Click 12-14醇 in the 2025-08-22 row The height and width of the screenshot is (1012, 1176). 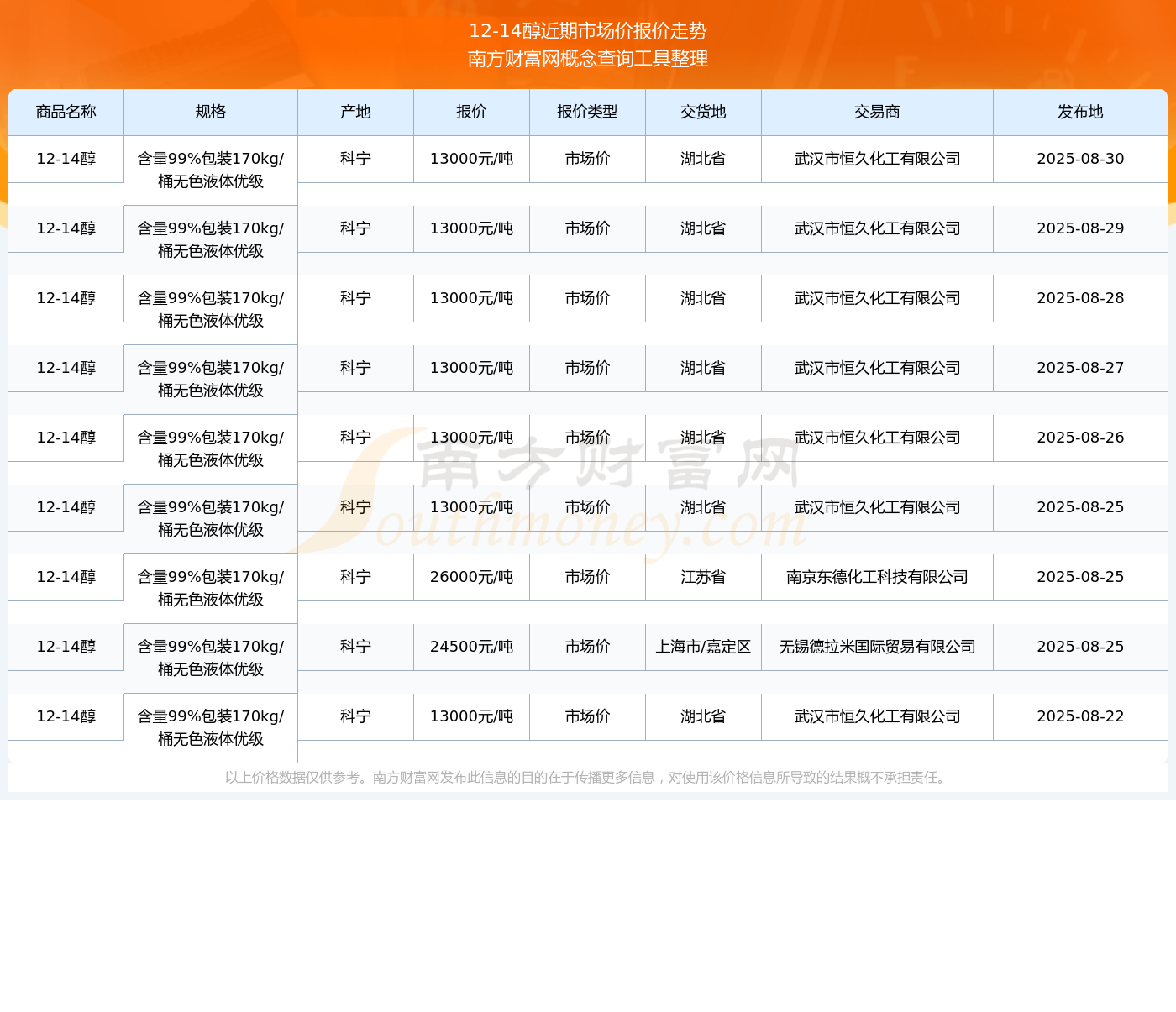coord(66,716)
